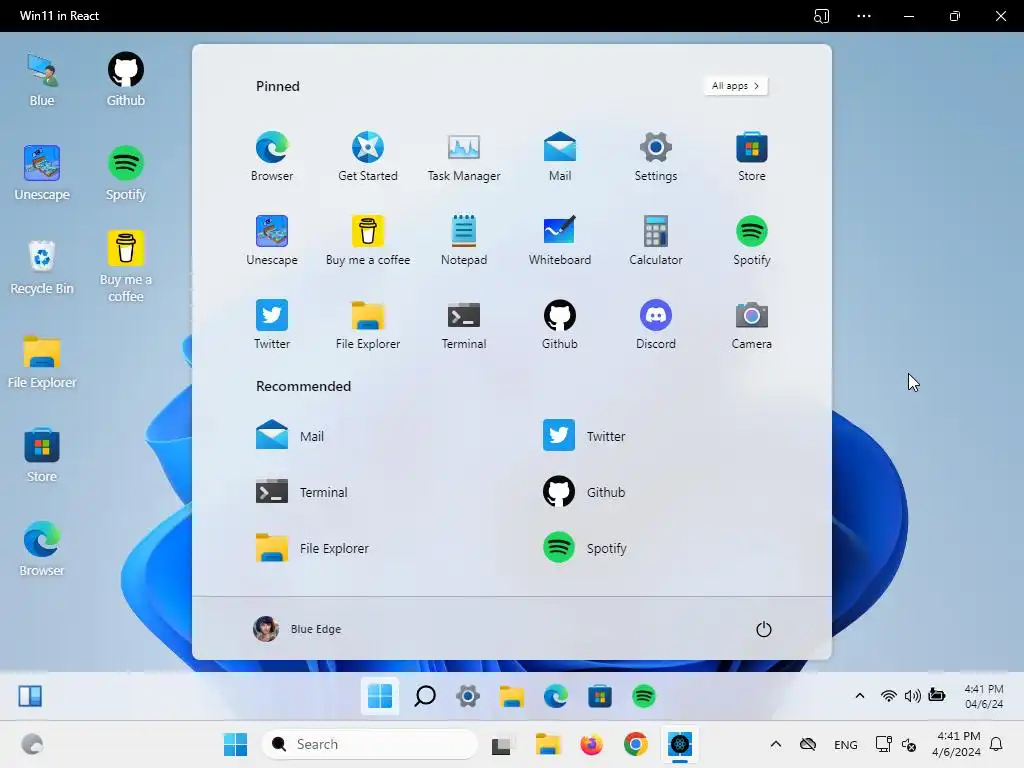Open host clock showing 4/6/2024
The height and width of the screenshot is (768, 1024).
click(955, 744)
